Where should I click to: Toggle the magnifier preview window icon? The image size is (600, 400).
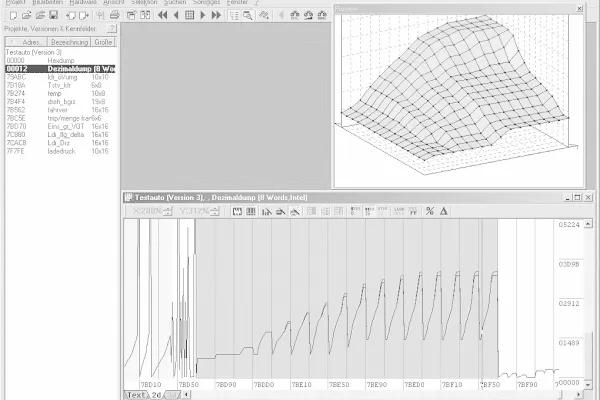[x=248, y=15]
